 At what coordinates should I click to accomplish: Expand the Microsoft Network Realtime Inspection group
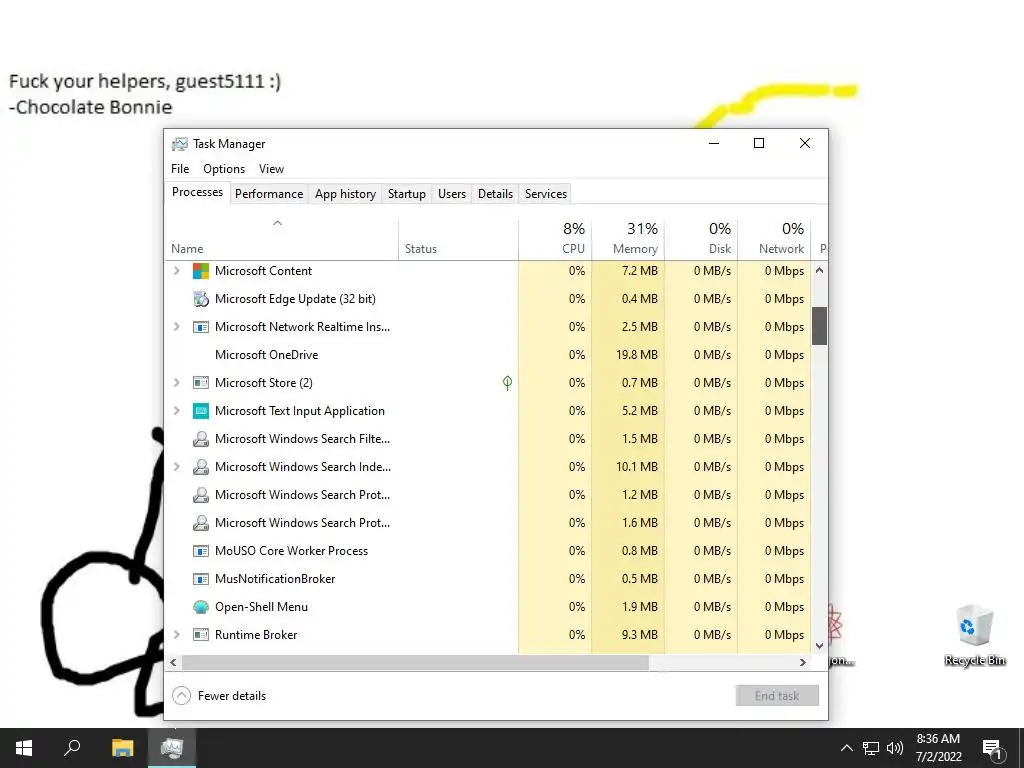click(176, 327)
